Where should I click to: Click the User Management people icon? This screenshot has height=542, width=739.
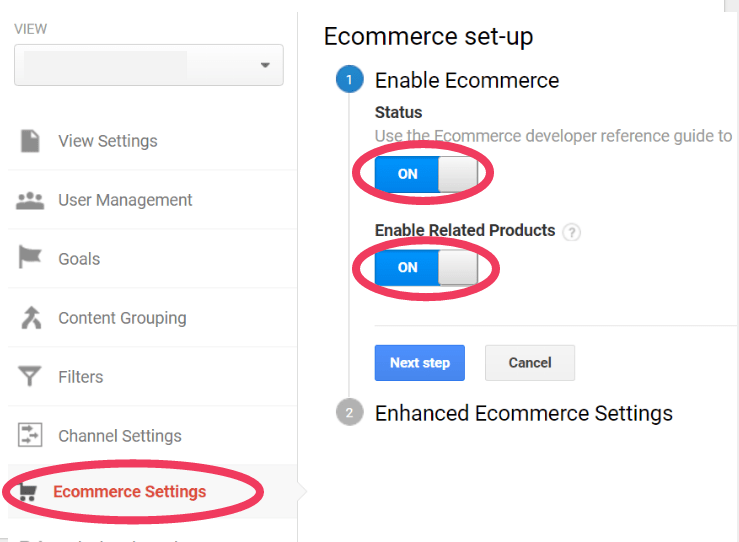point(30,200)
